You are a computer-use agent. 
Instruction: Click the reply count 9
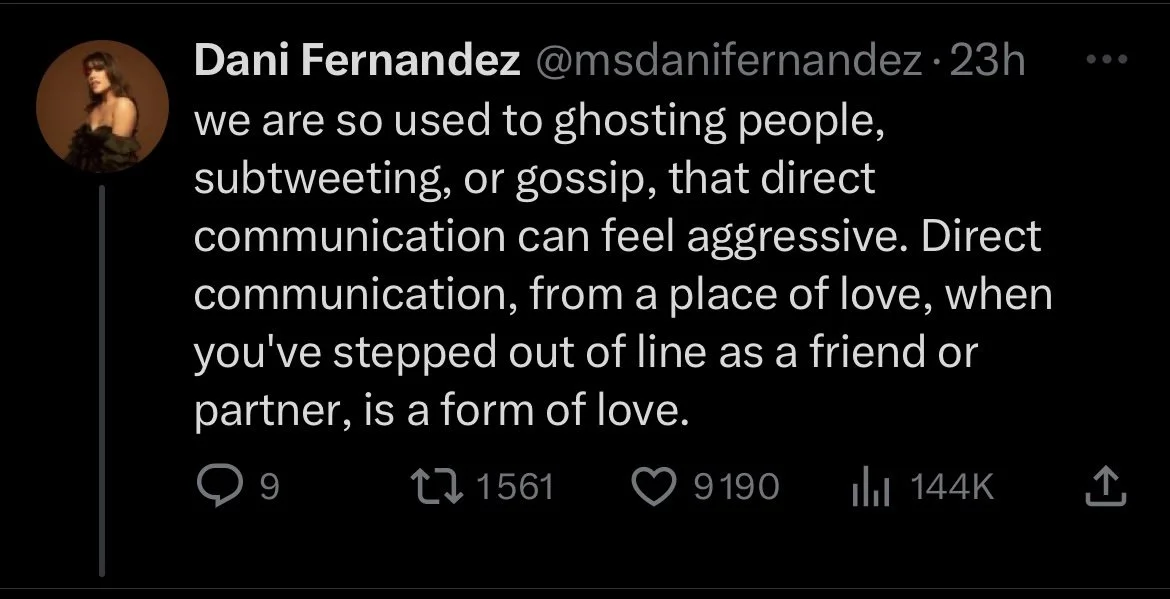(x=270, y=487)
